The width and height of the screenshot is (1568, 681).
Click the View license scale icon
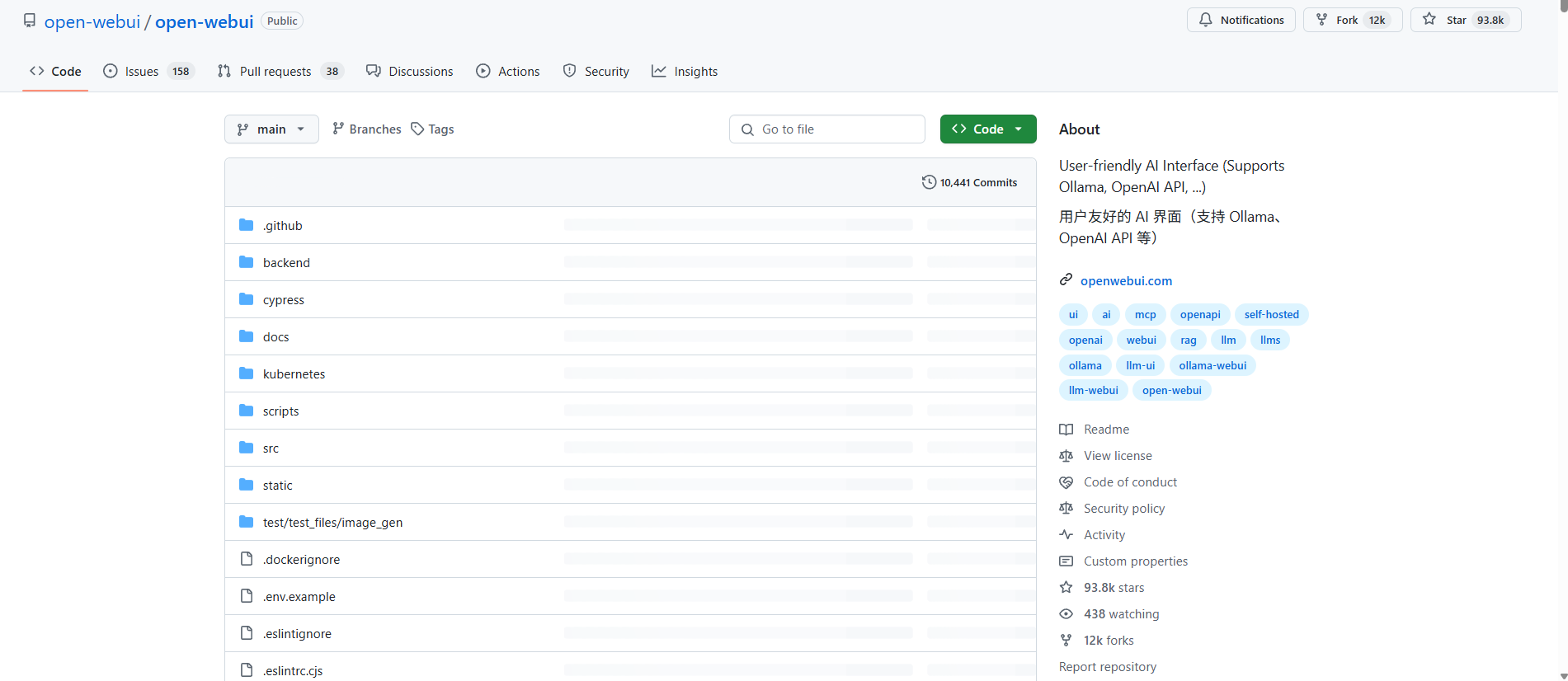pyautogui.click(x=1067, y=456)
